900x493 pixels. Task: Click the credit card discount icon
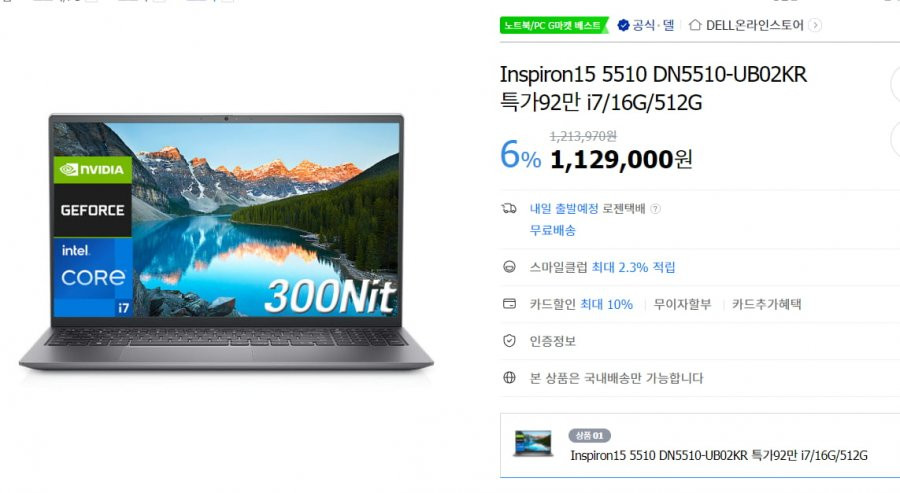[509, 304]
